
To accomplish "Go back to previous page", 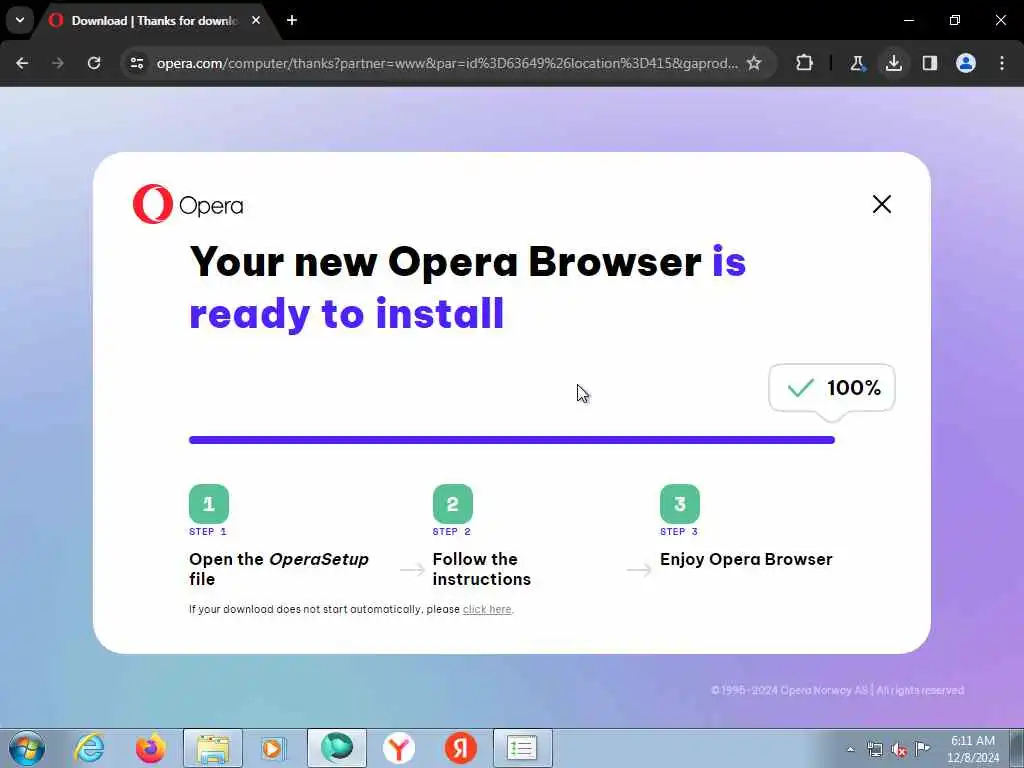I will [x=22, y=63].
